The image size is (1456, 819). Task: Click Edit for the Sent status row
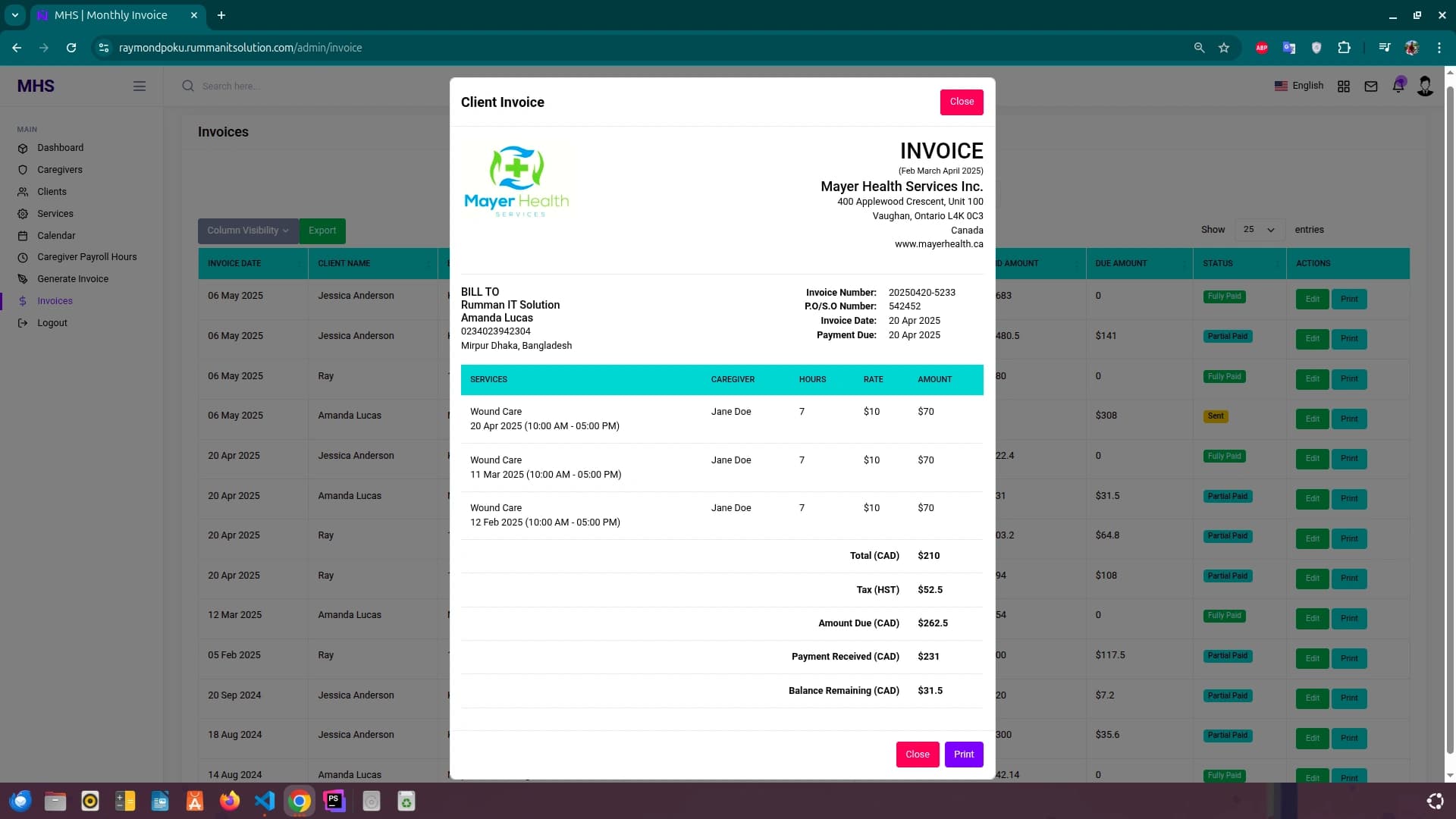(1313, 419)
